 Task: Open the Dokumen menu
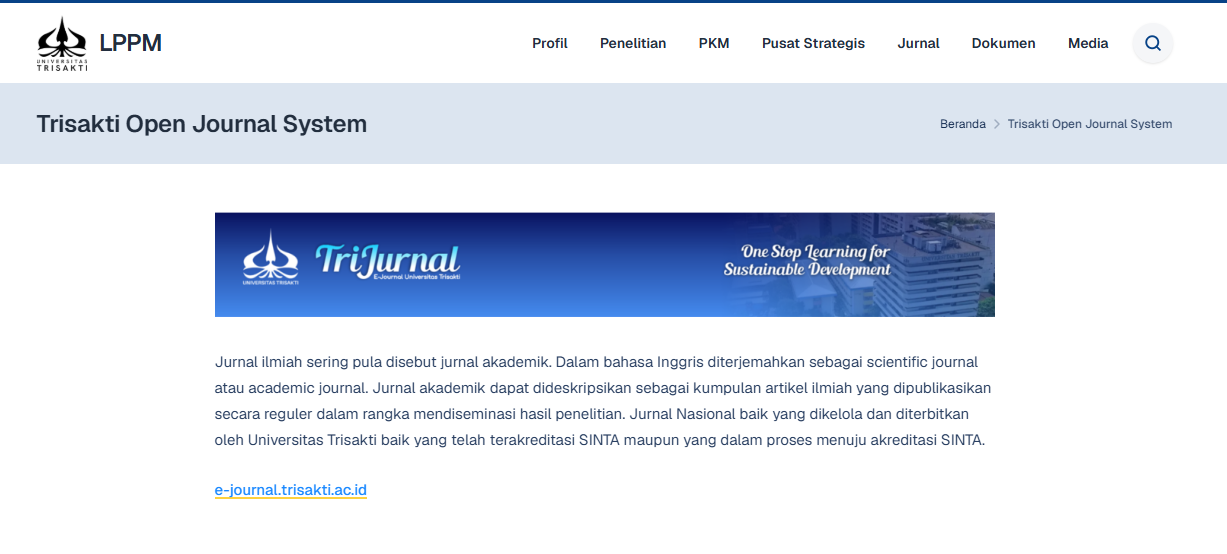(x=1003, y=43)
